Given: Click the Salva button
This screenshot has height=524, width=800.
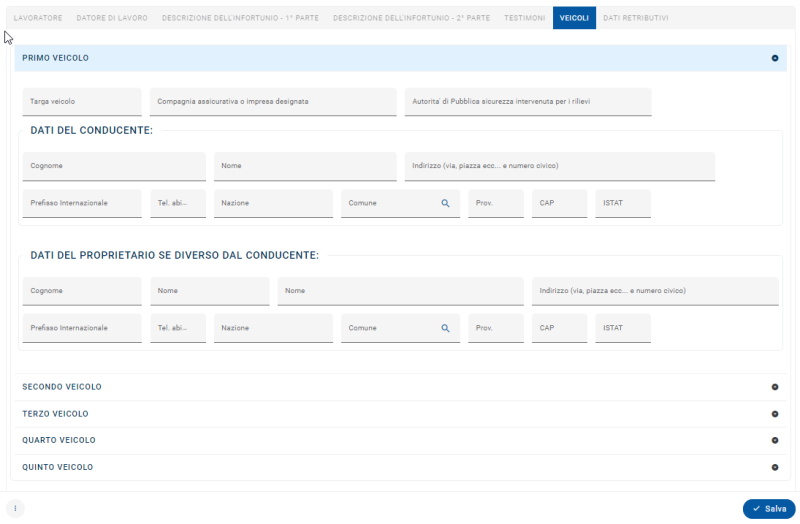Looking at the screenshot, I should tap(769, 509).
